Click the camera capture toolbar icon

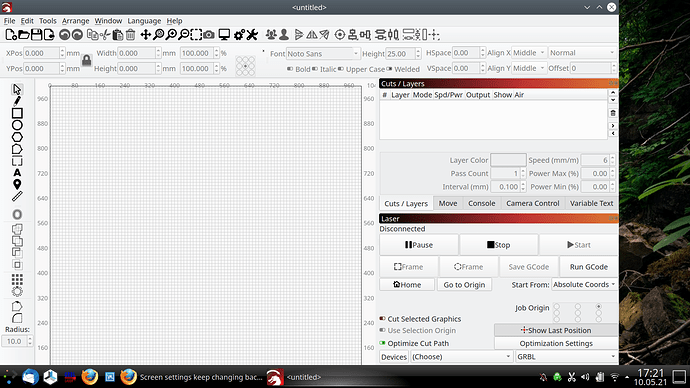point(209,35)
